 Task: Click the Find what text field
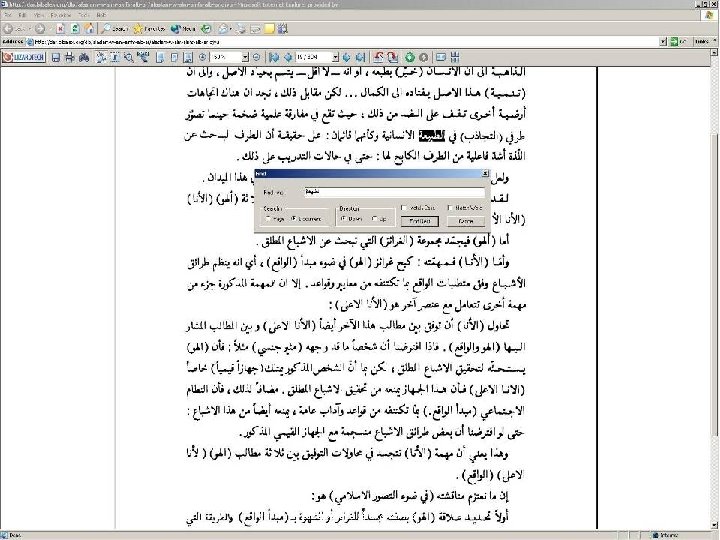(394, 192)
